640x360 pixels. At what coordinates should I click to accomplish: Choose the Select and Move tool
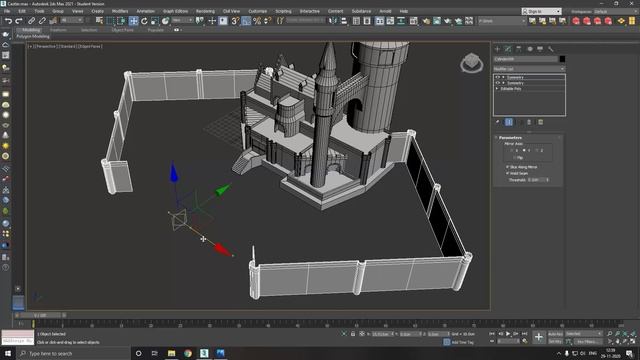(x=133, y=21)
